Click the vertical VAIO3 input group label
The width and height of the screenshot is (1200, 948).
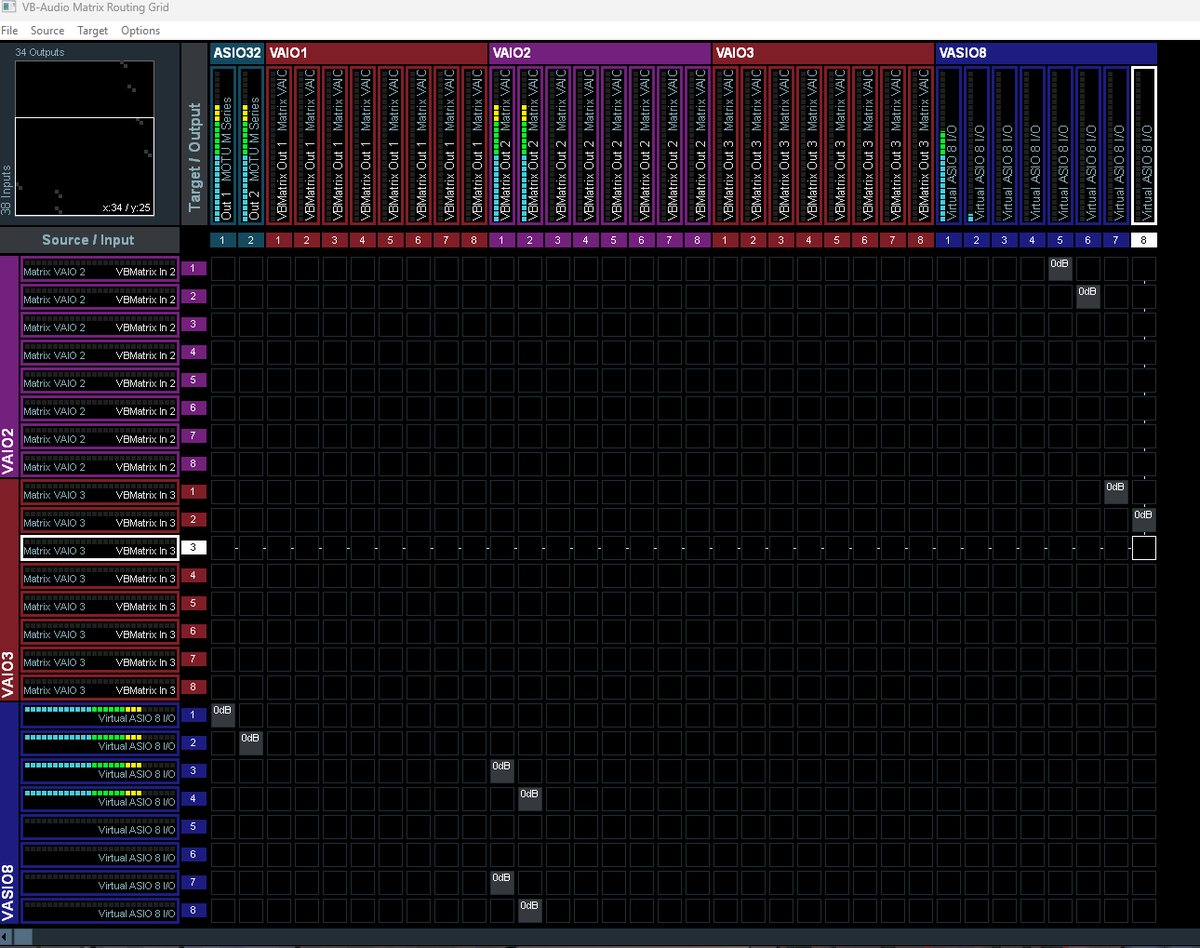pyautogui.click(x=9, y=592)
